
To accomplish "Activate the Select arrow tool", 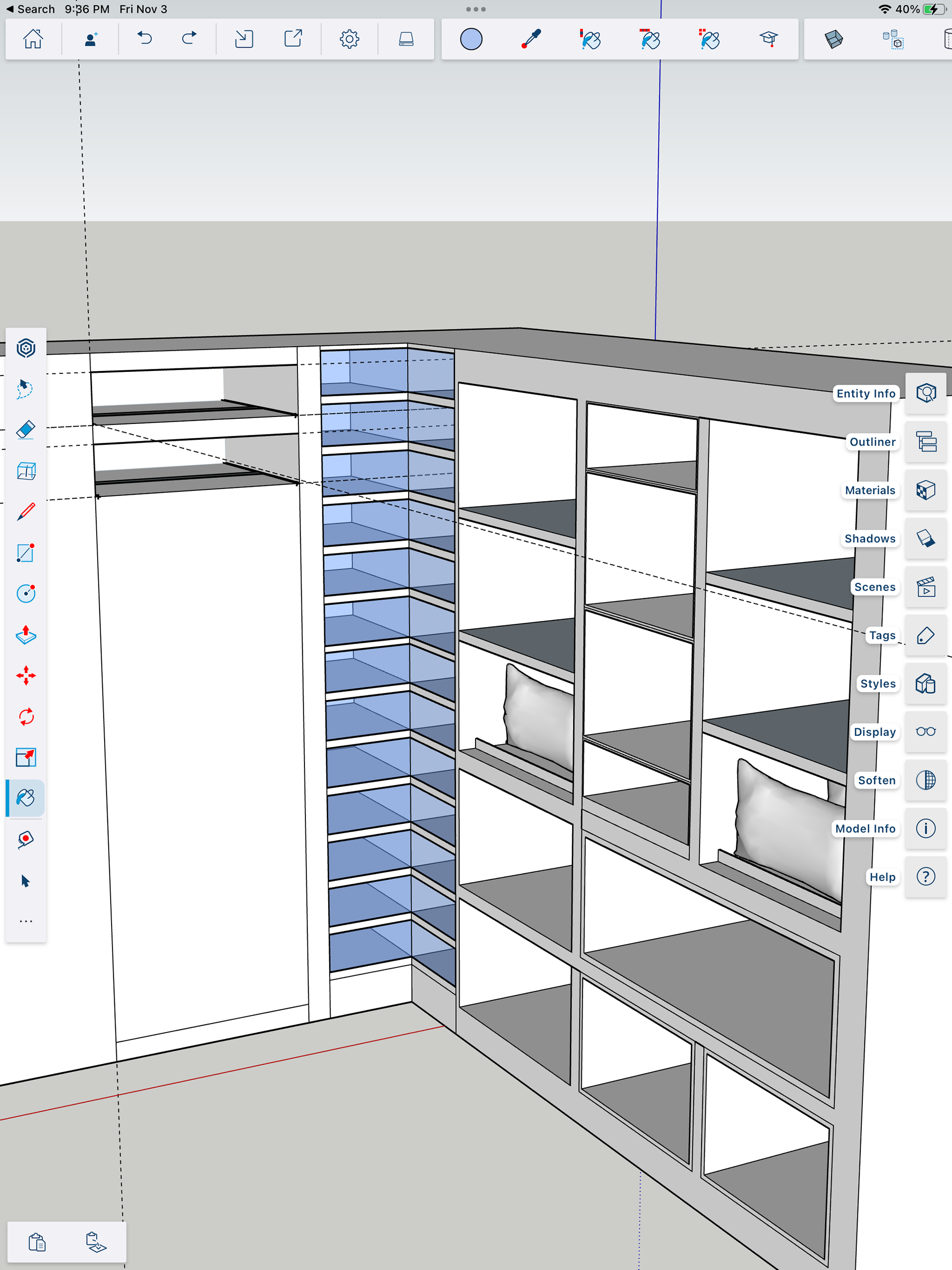I will [x=26, y=881].
